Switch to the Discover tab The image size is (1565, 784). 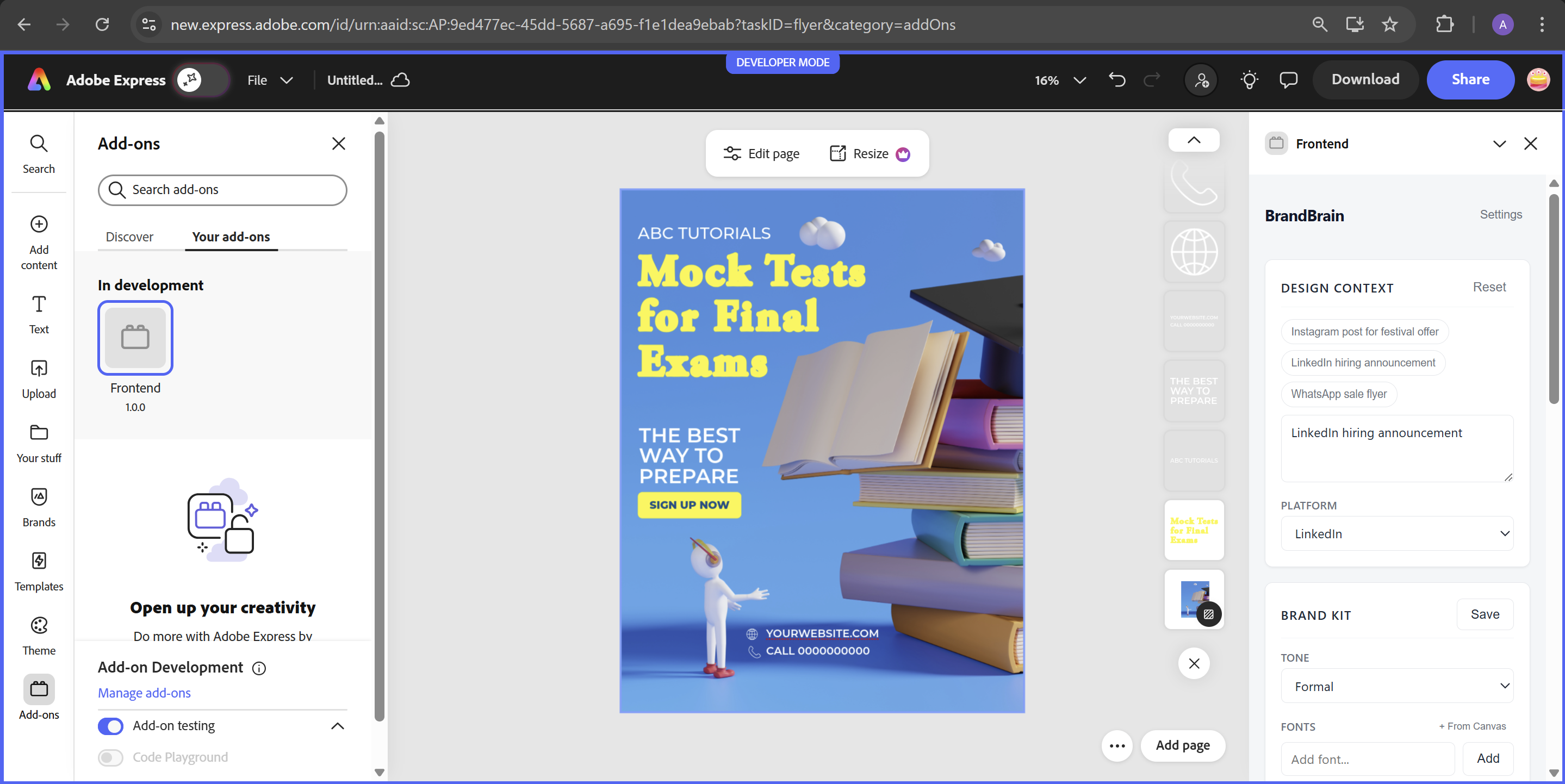coord(129,237)
